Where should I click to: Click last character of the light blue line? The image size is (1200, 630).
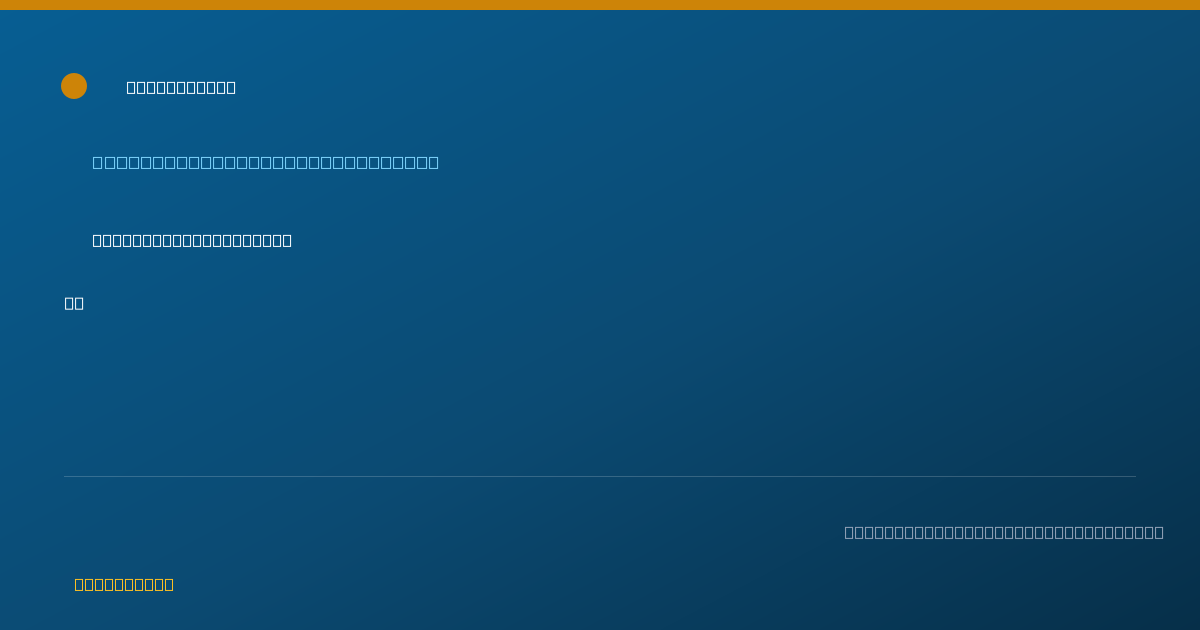(x=433, y=162)
